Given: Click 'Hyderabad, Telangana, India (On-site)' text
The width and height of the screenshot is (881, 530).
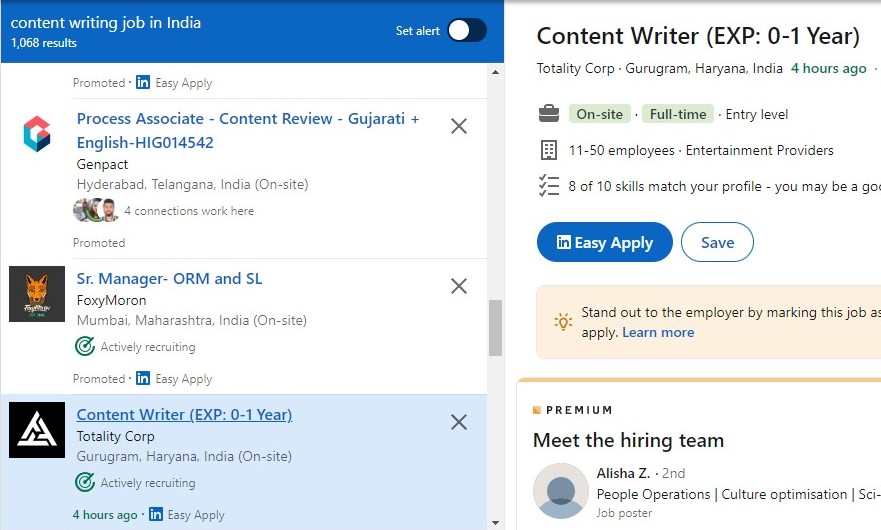Looking at the screenshot, I should click(x=193, y=184).
